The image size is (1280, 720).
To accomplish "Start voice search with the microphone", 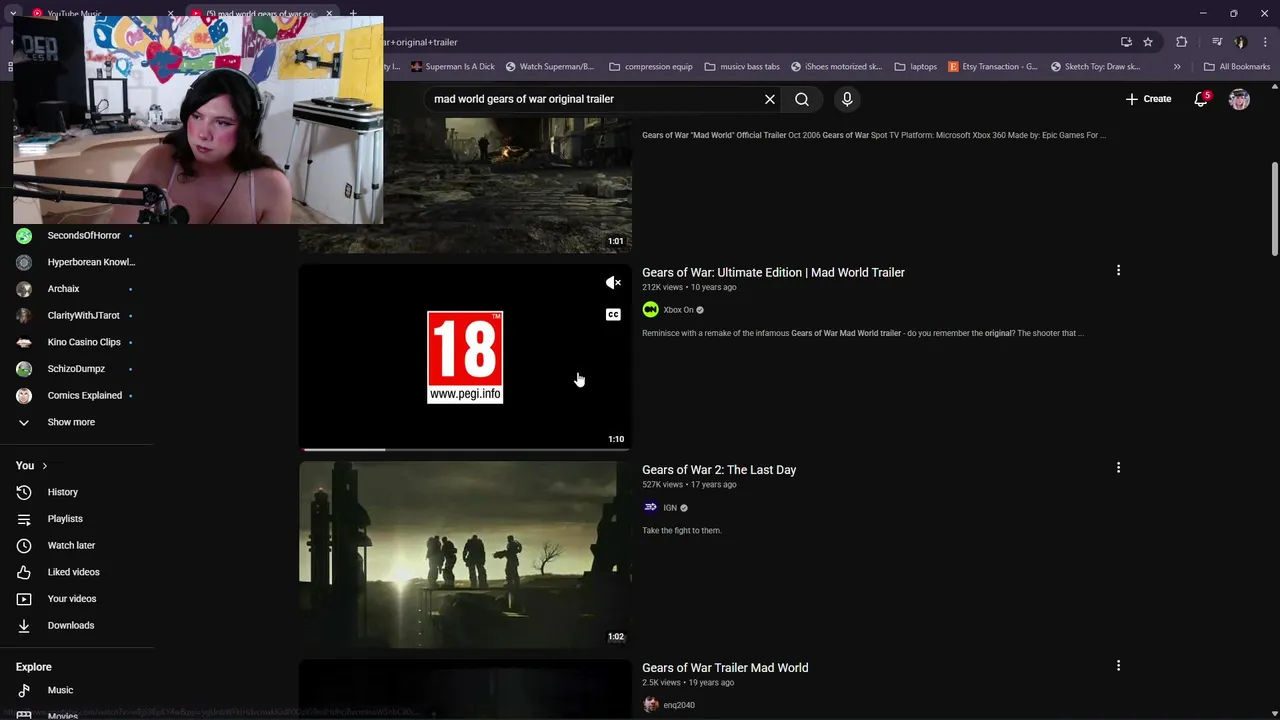I will coord(847,99).
